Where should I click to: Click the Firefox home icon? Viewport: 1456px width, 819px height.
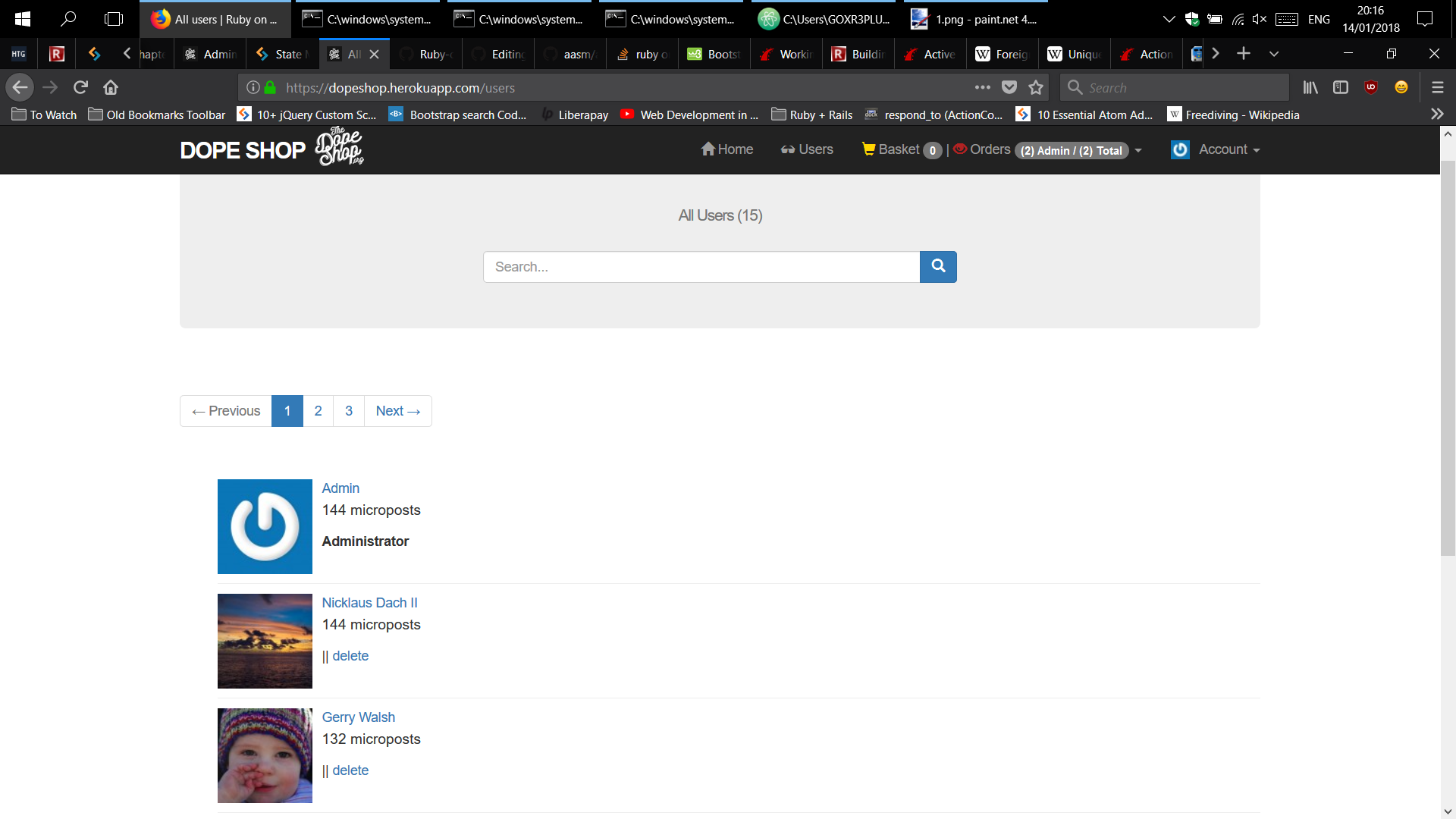(111, 87)
